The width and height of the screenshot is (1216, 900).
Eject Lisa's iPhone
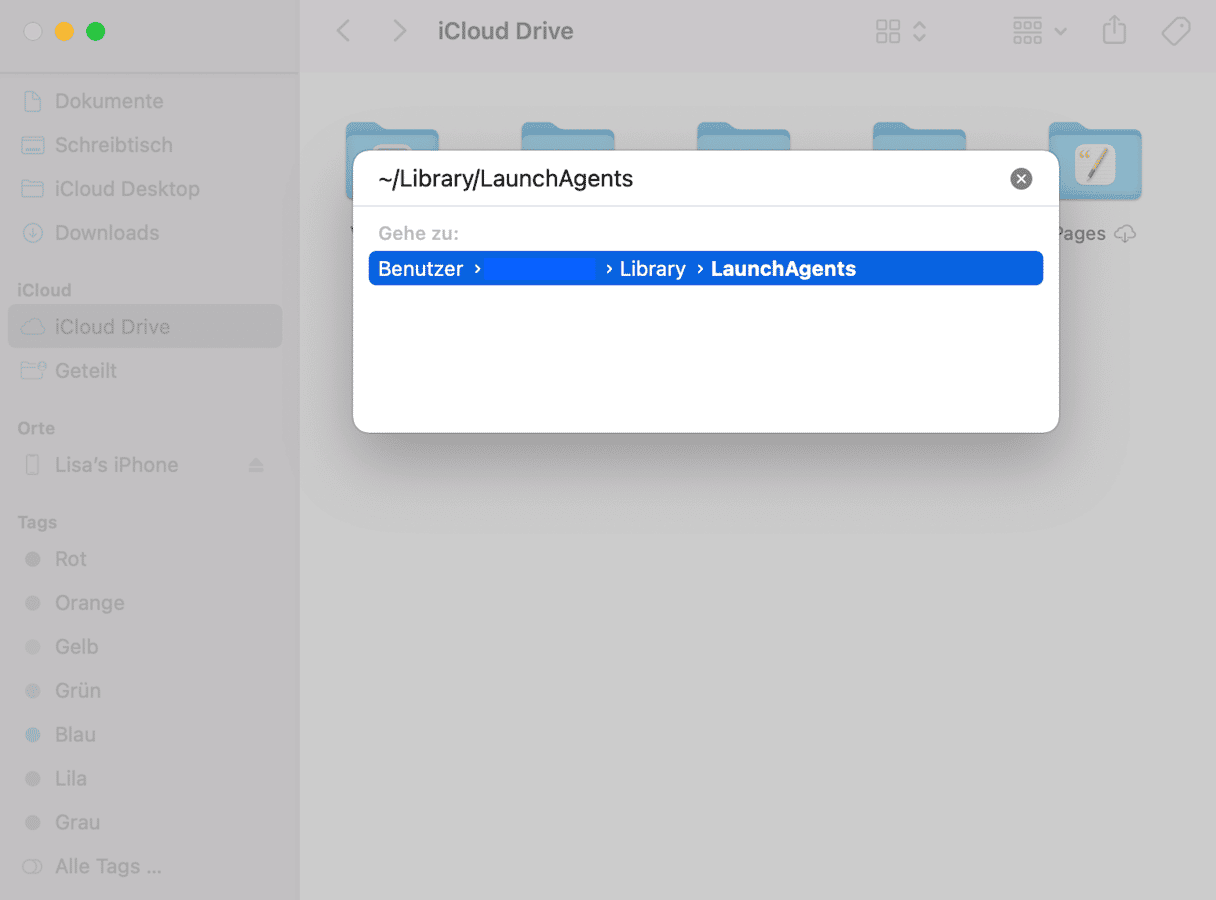(x=256, y=465)
